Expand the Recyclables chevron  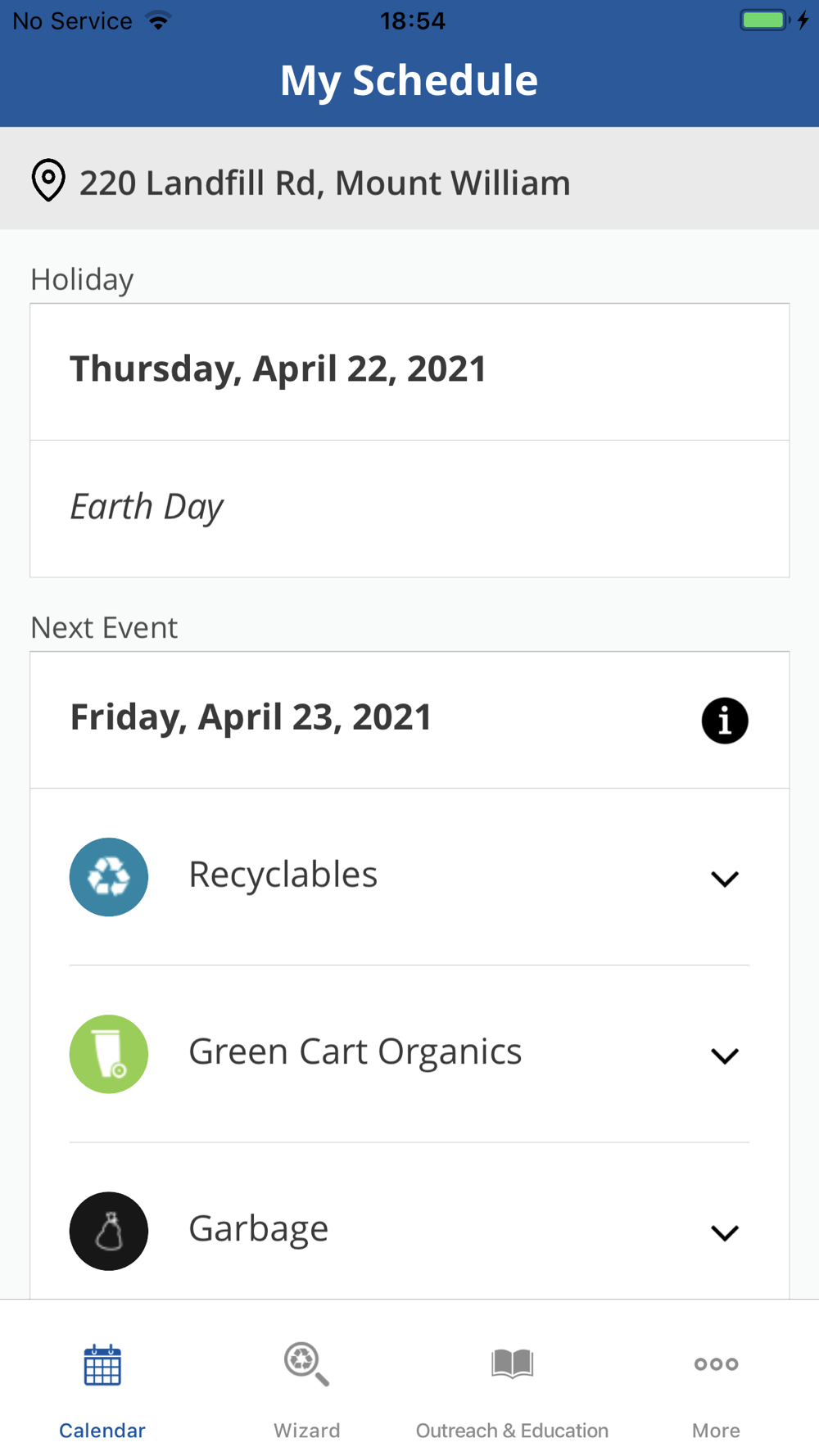pyautogui.click(x=724, y=879)
